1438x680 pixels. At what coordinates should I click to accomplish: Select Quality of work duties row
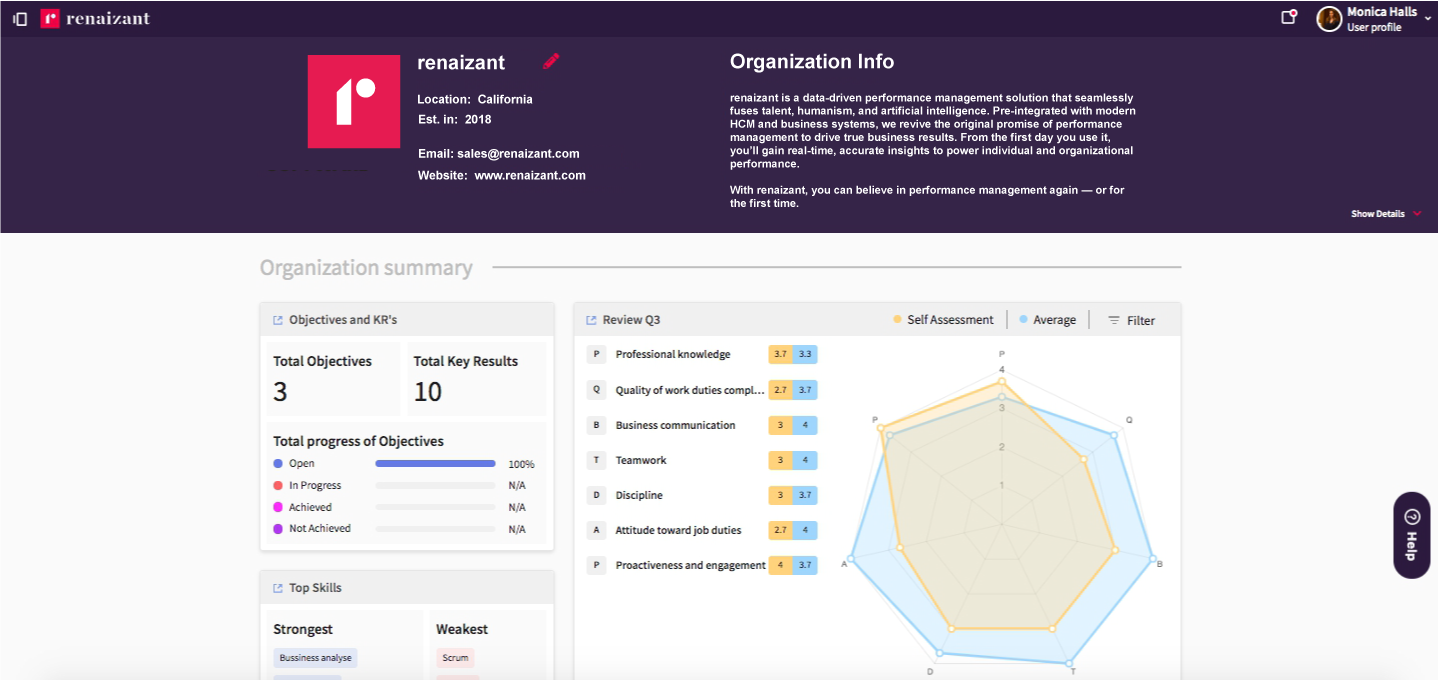[702, 390]
